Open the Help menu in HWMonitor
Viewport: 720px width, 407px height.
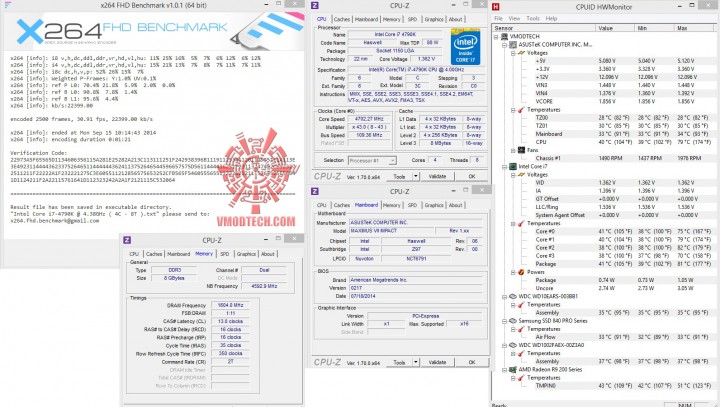click(551, 18)
